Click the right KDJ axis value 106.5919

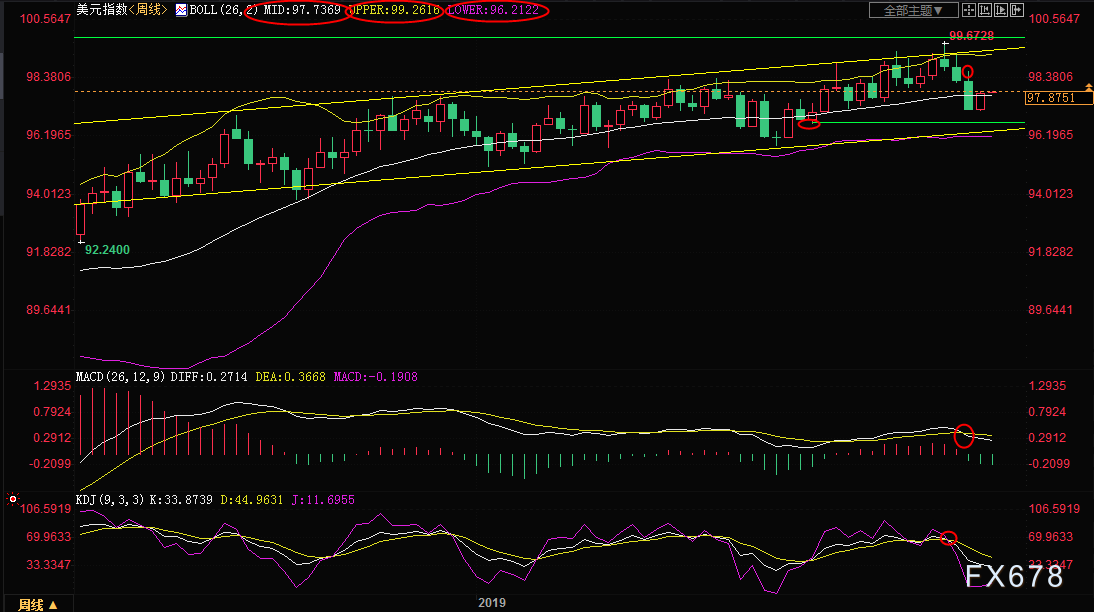1054,509
